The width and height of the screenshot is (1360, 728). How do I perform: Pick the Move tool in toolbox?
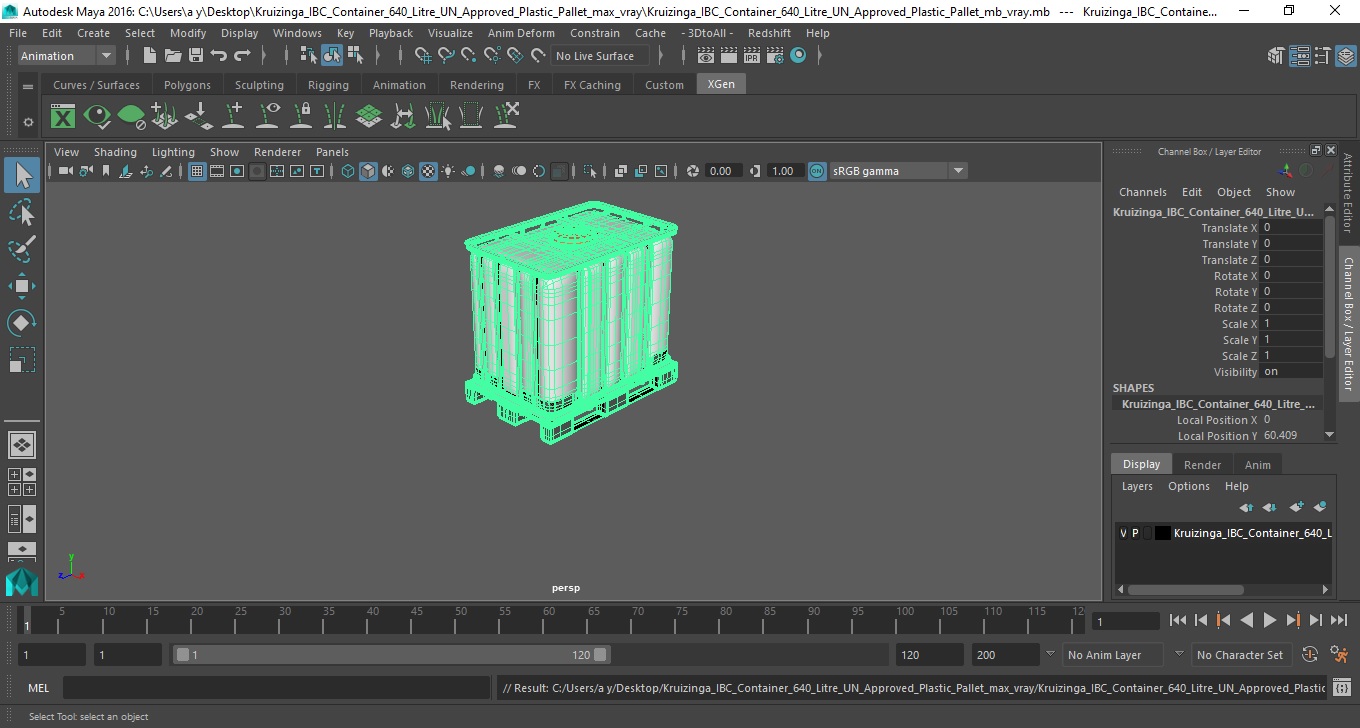(x=22, y=286)
